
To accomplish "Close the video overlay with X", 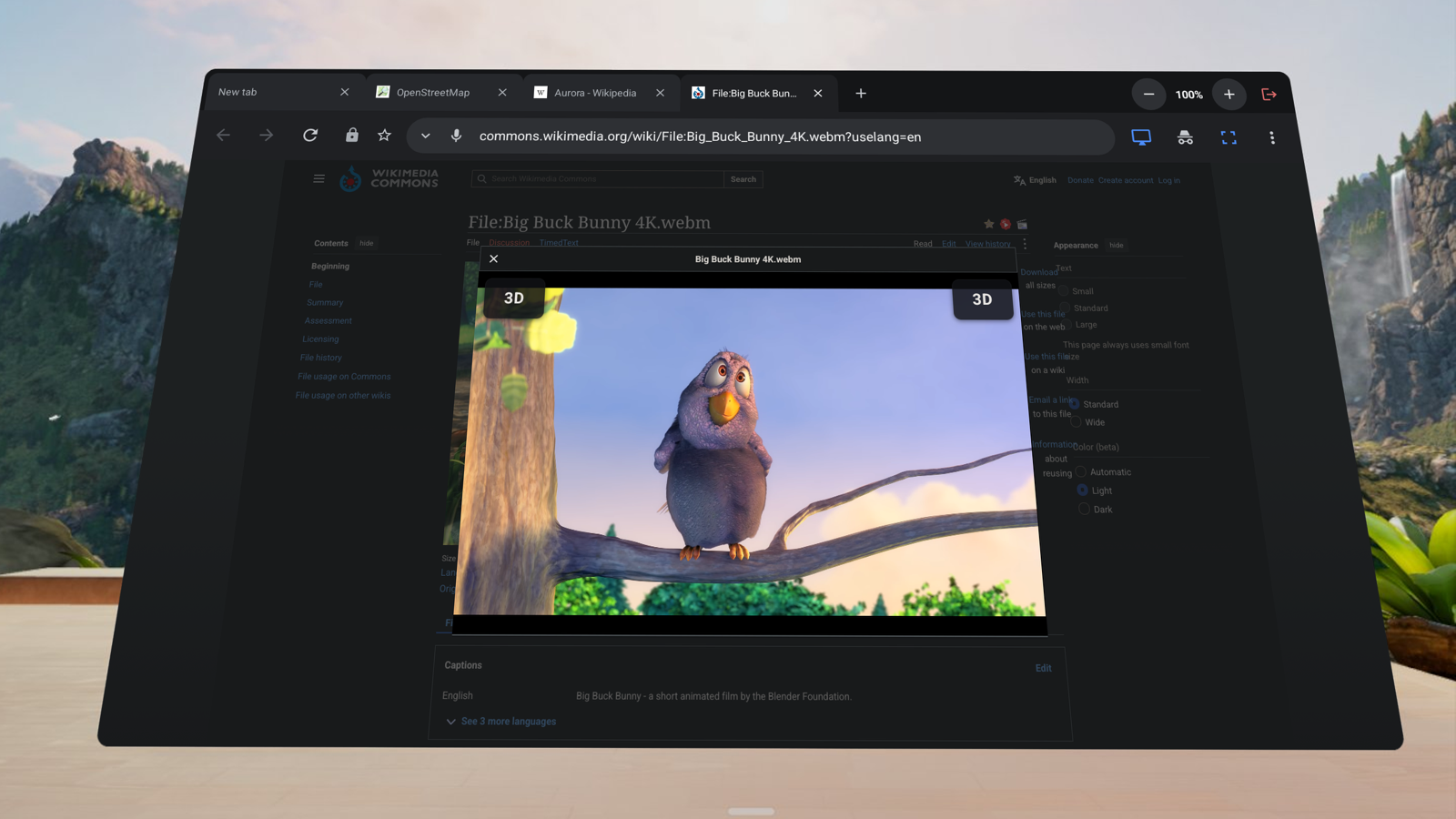I will (x=494, y=259).
